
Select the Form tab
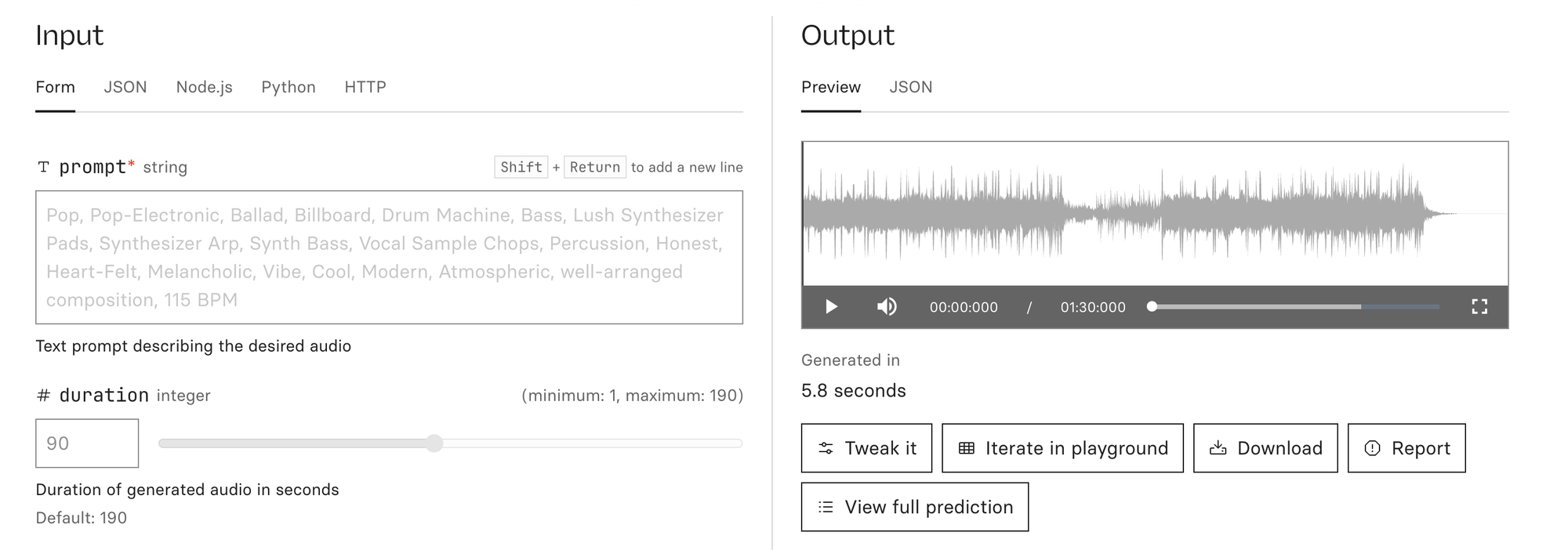(x=55, y=87)
